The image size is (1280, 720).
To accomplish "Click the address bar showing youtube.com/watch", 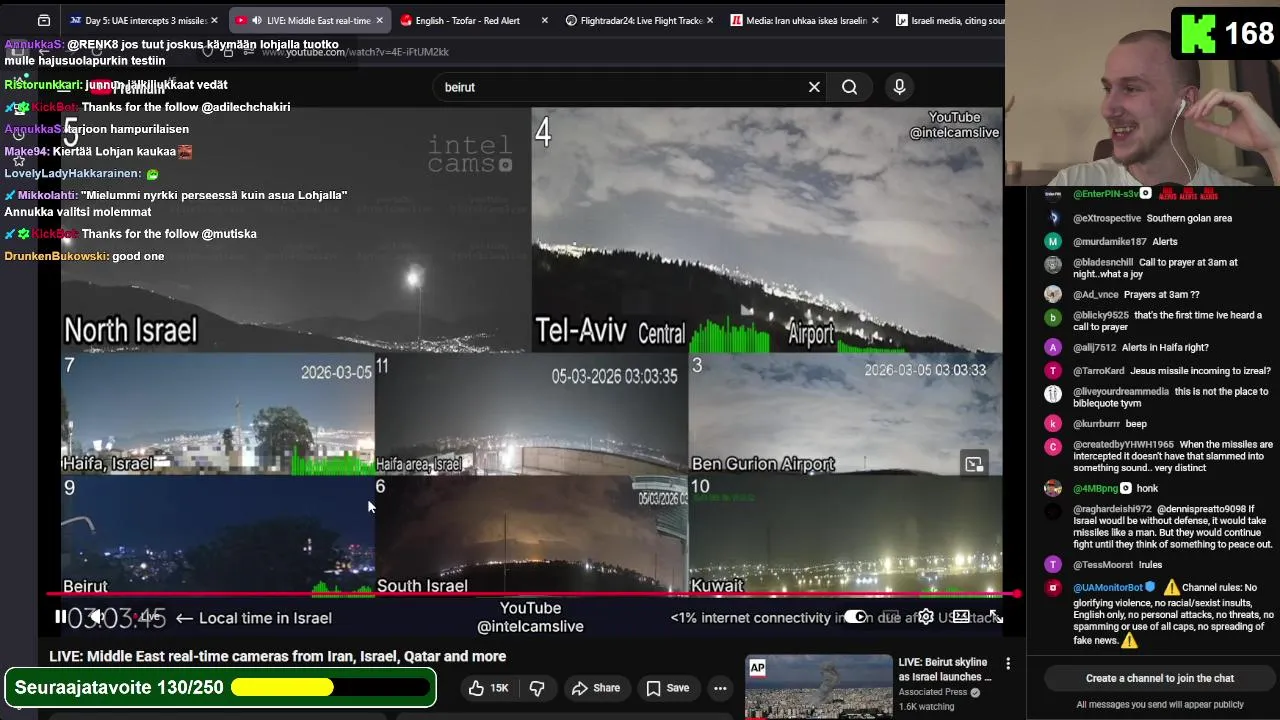I will [355, 51].
